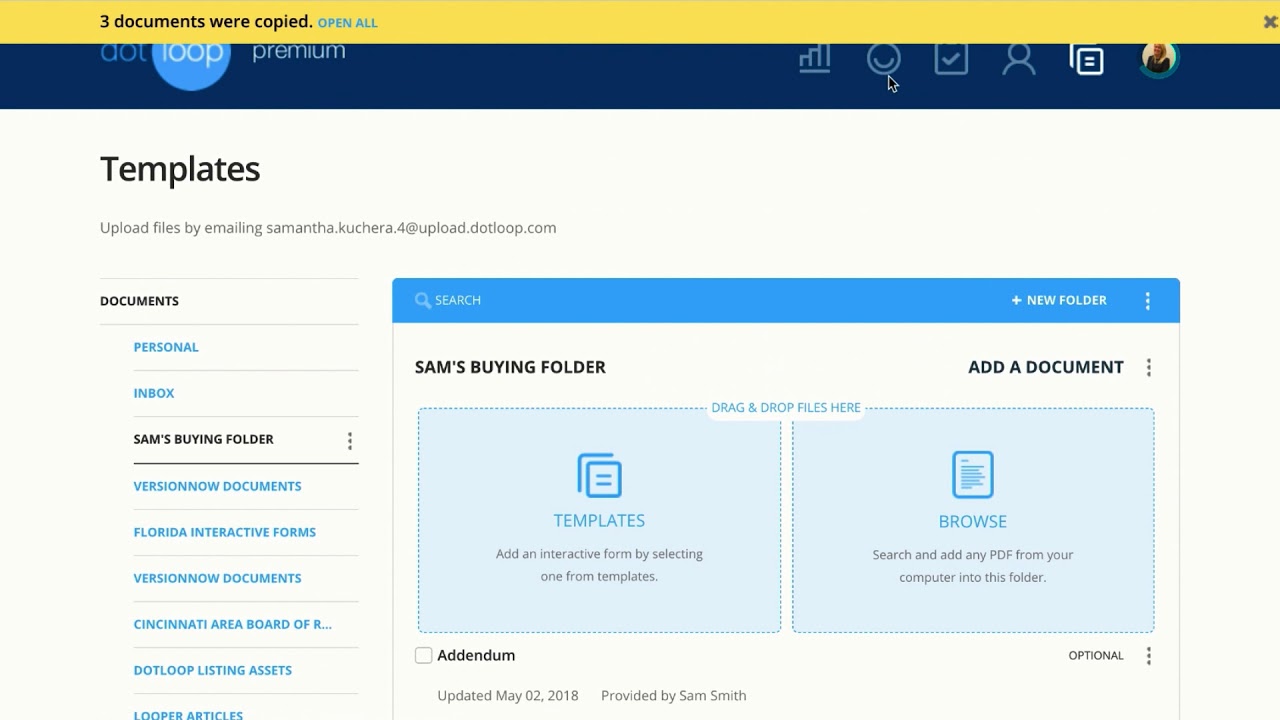Open the Addendum document options menu
The height and width of the screenshot is (720, 1280).
pos(1149,656)
